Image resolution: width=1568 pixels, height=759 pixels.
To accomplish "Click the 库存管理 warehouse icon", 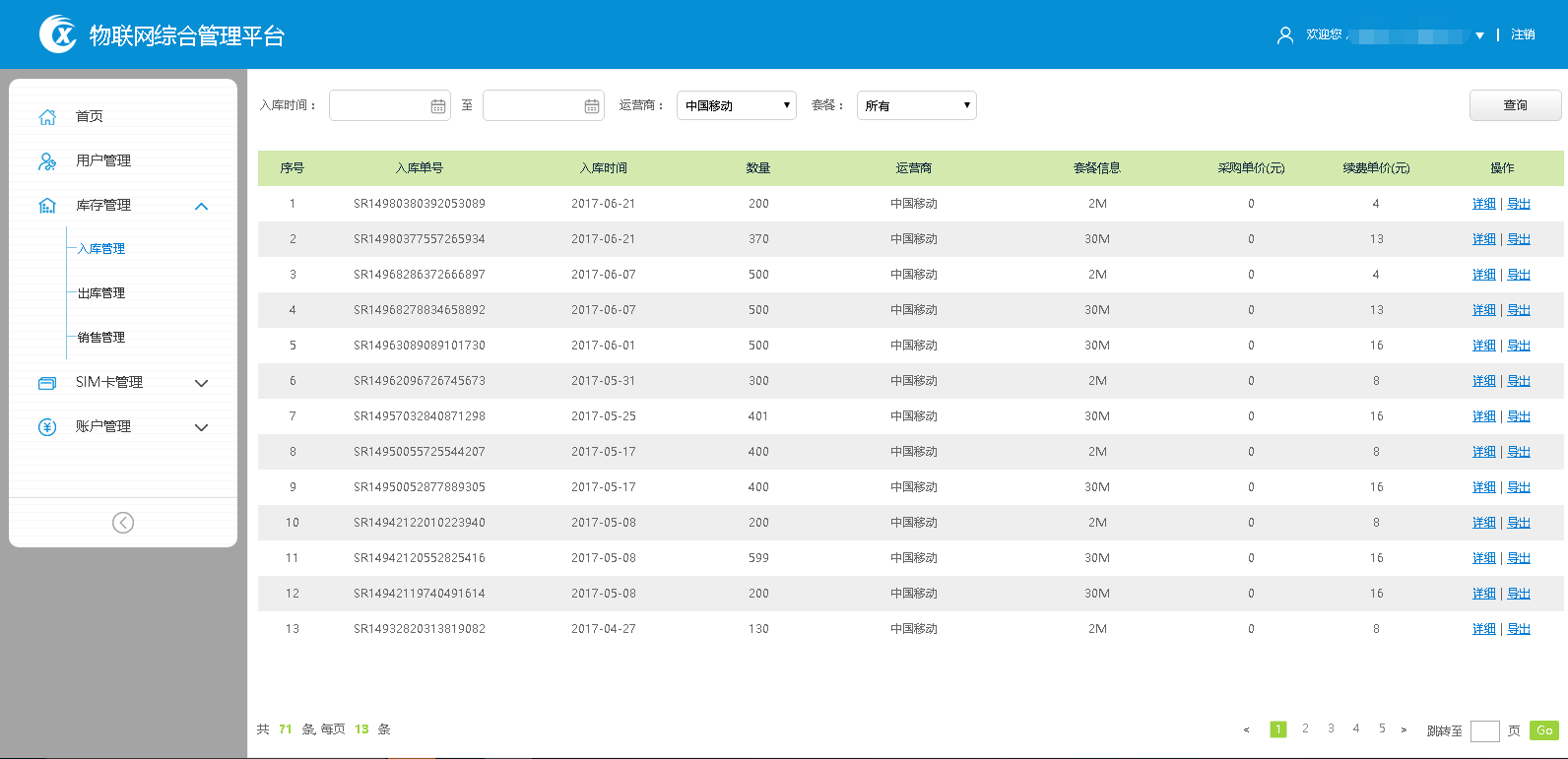I will tap(47, 206).
